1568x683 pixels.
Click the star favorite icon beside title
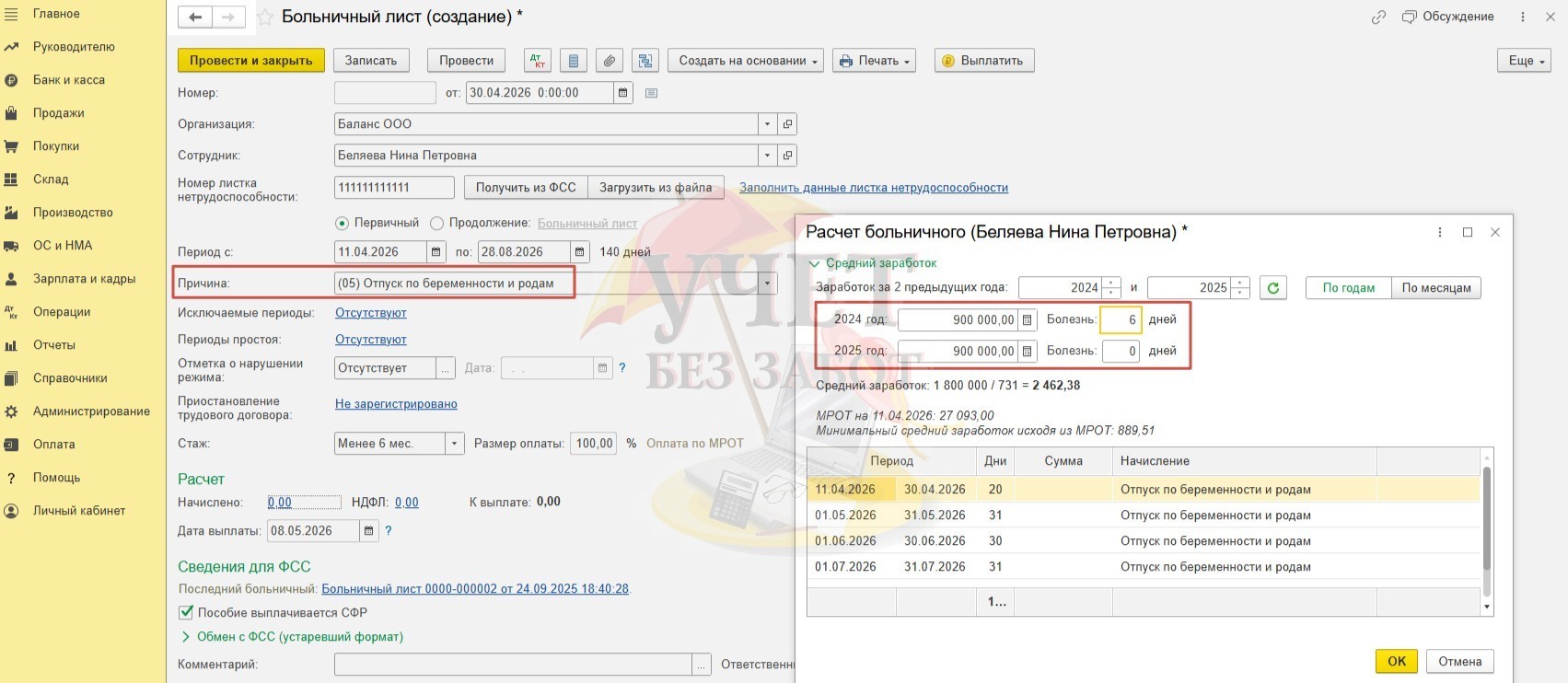point(265,17)
